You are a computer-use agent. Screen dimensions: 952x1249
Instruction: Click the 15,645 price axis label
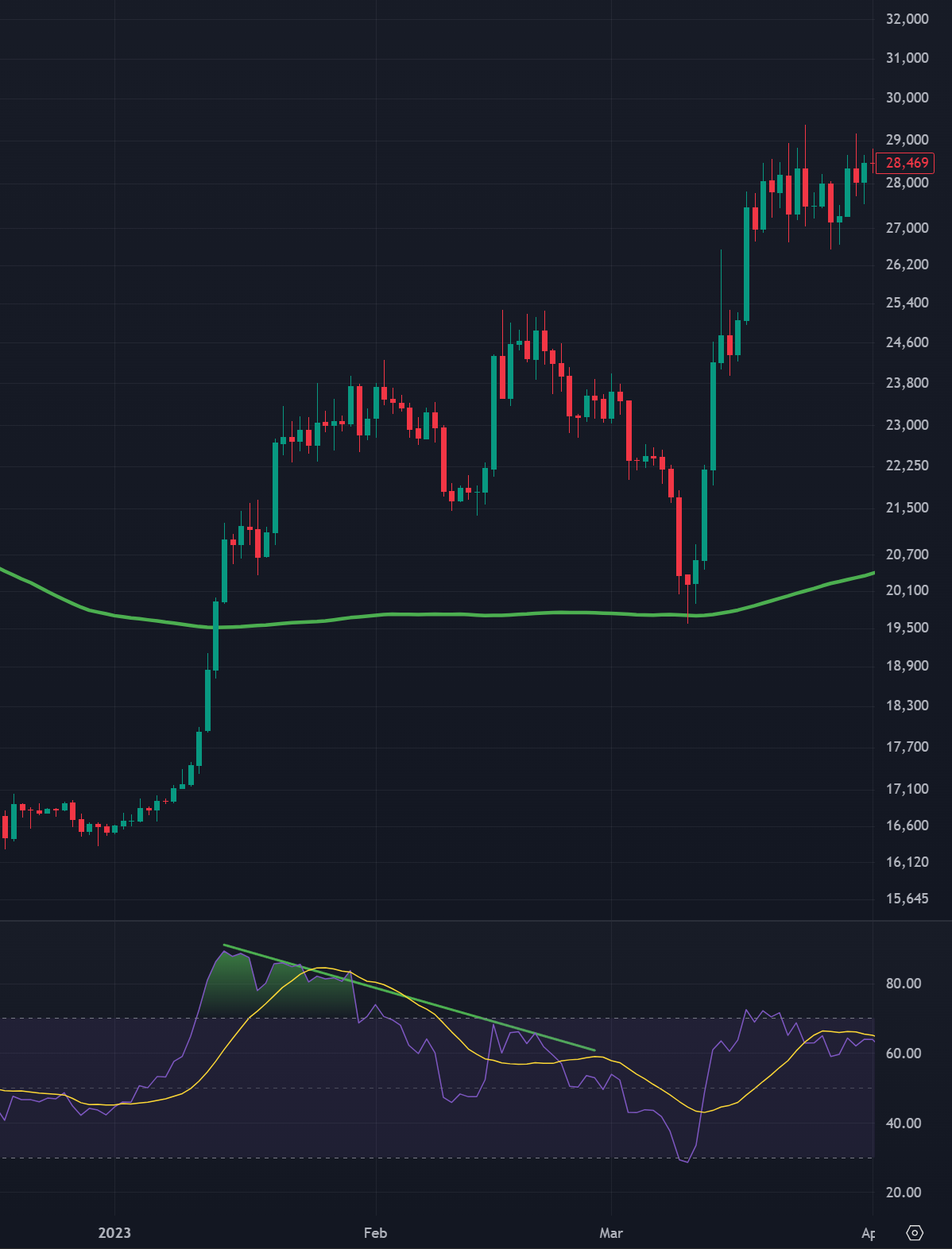click(x=907, y=899)
